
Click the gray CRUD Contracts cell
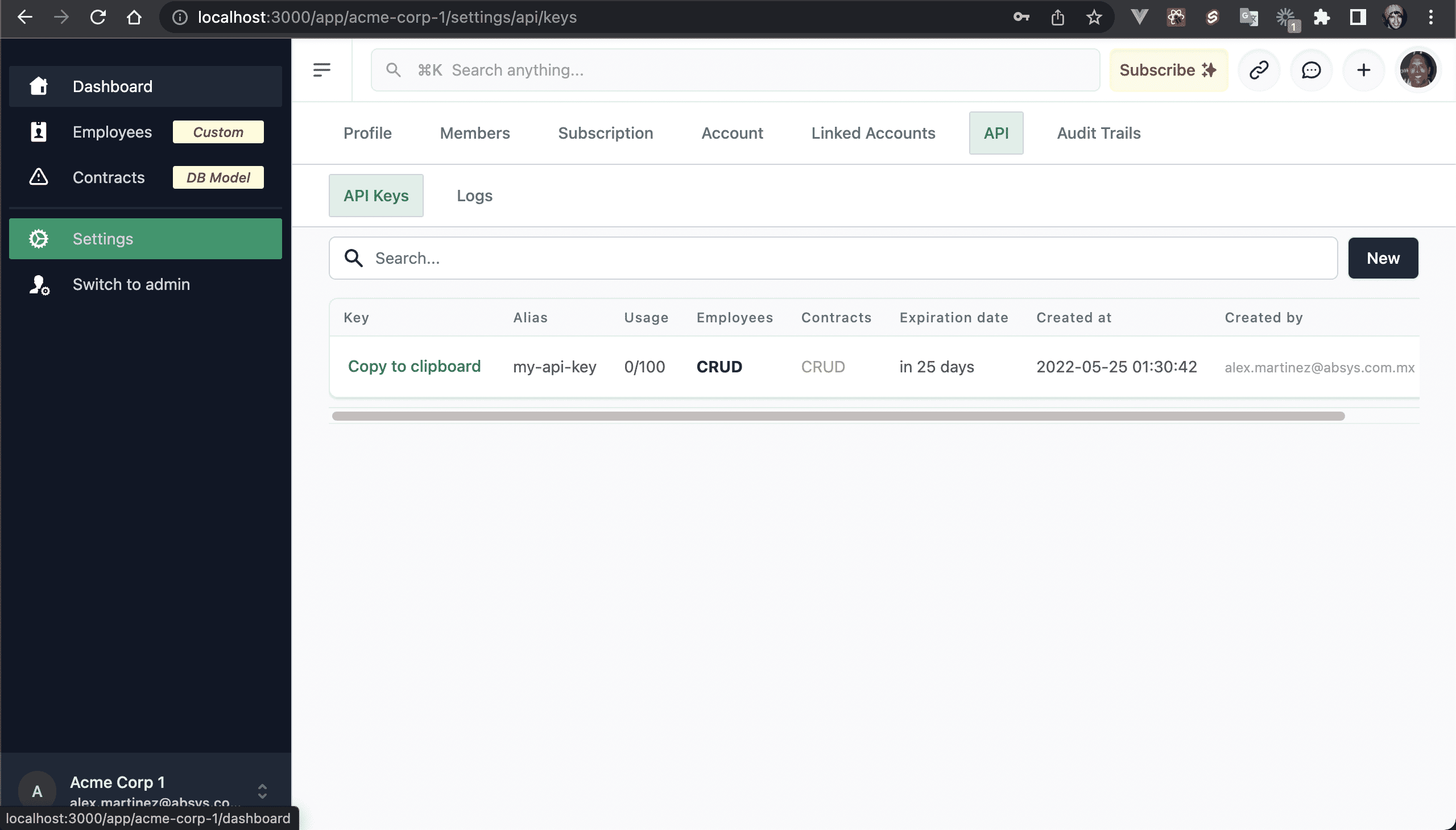pos(823,367)
